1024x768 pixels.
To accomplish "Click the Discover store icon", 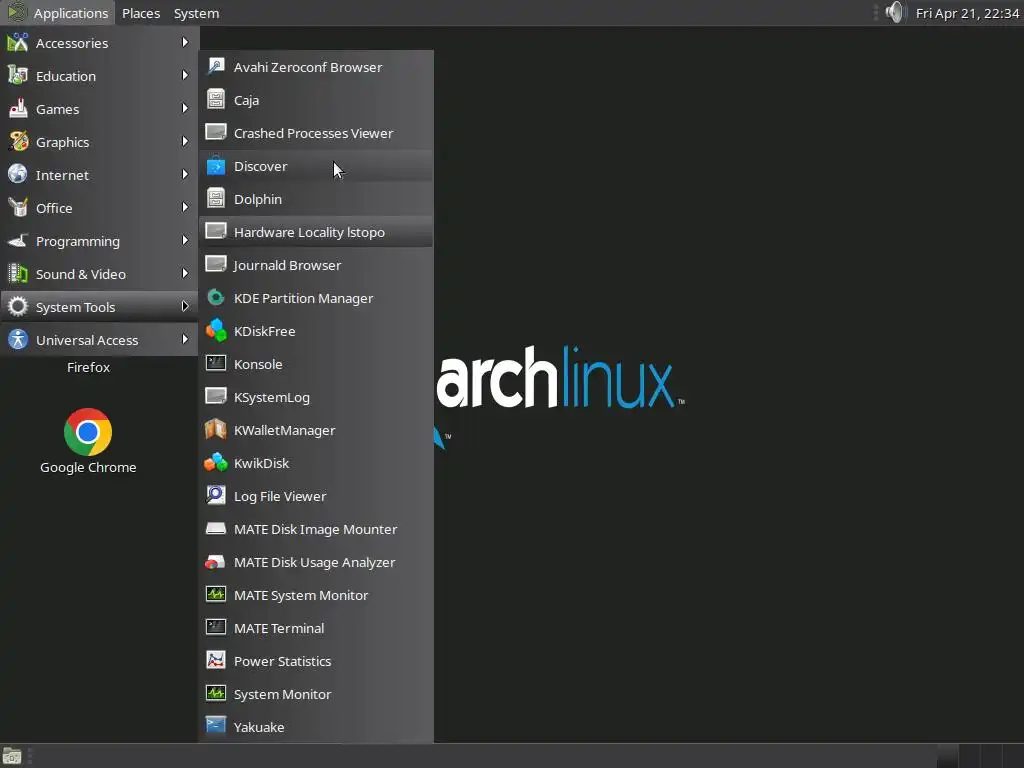I will coord(216,166).
